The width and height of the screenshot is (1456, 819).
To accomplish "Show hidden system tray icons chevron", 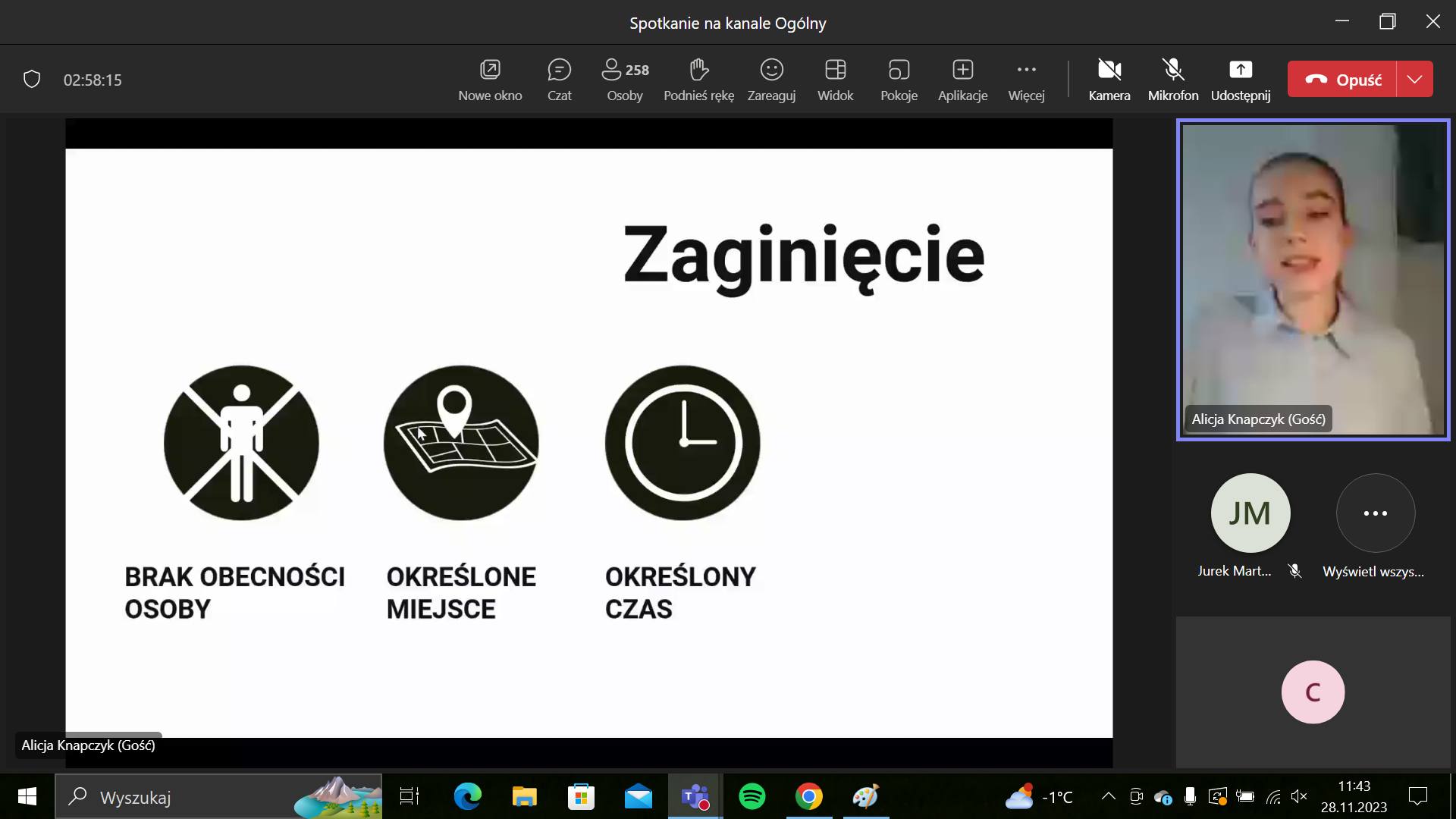I will tap(1108, 796).
